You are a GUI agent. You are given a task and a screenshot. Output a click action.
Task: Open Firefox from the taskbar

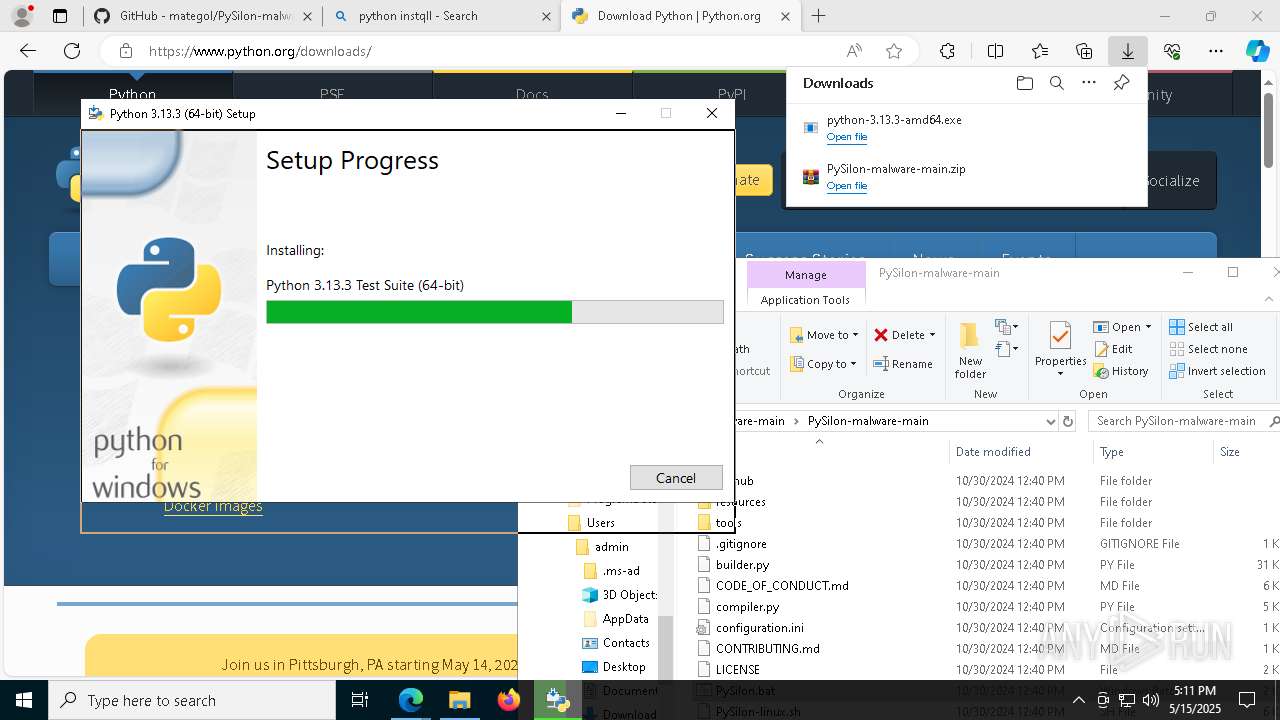pyautogui.click(x=508, y=700)
